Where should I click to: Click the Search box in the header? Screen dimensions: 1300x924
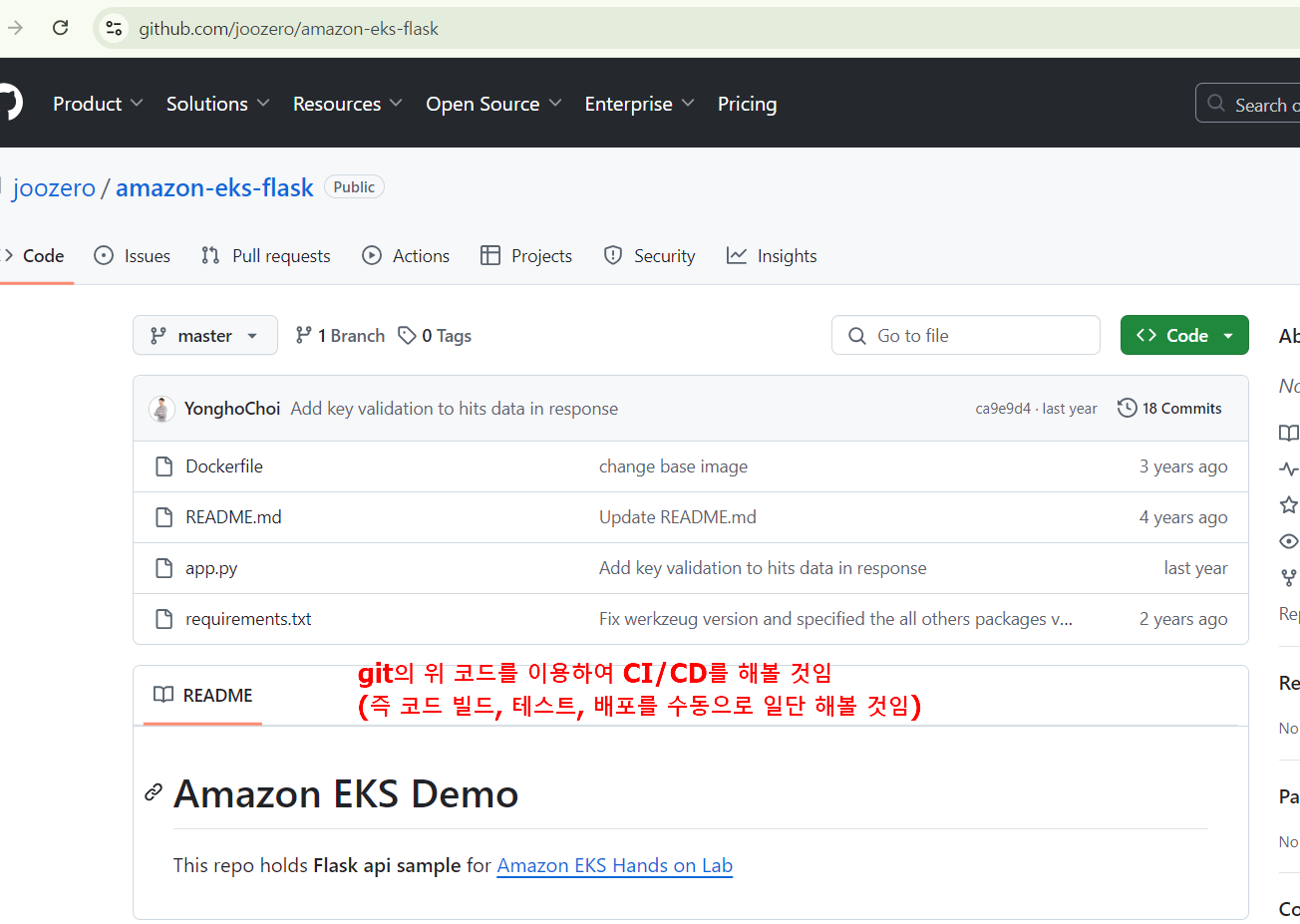click(x=1248, y=103)
